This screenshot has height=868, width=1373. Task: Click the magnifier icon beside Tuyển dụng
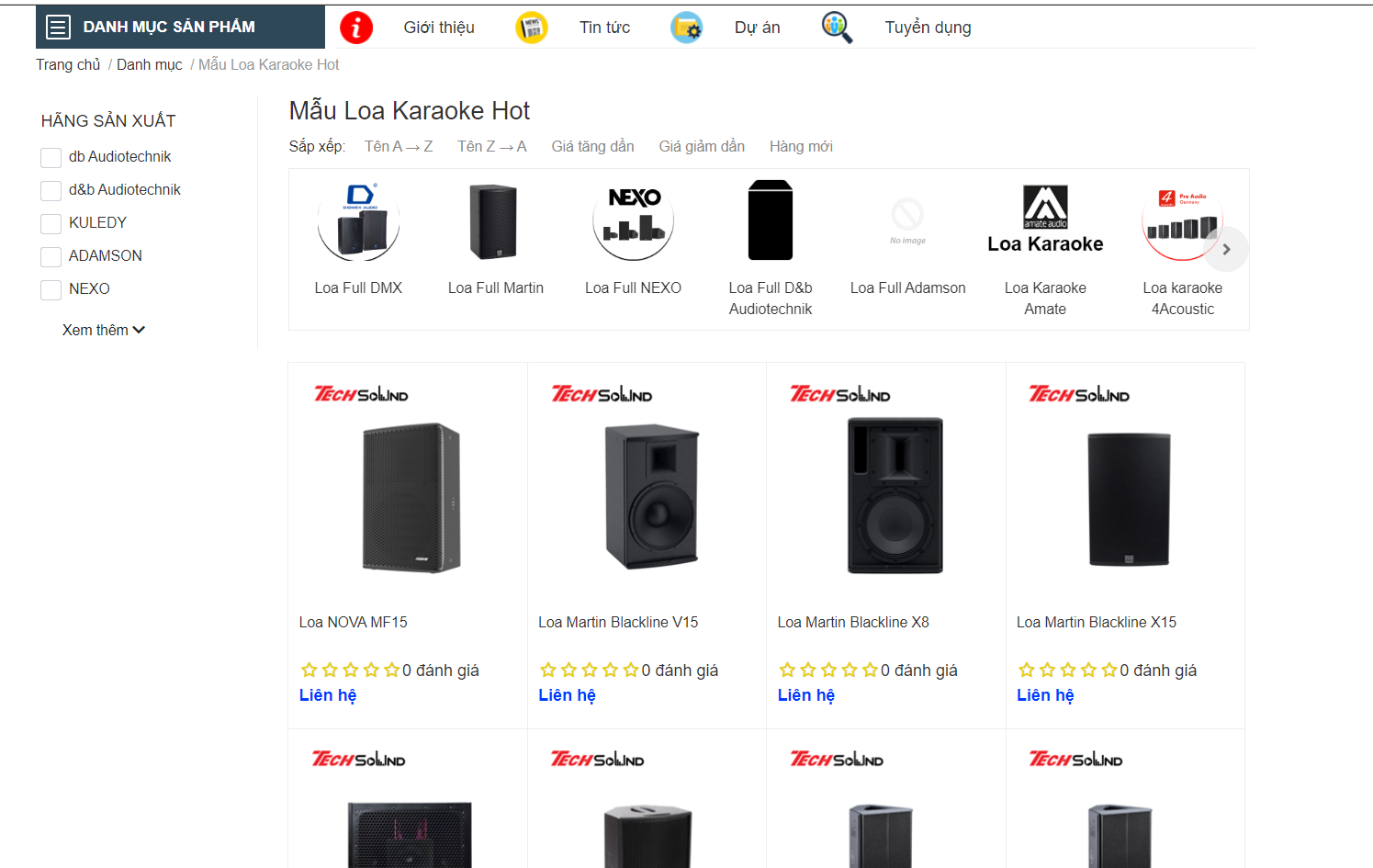point(837,28)
